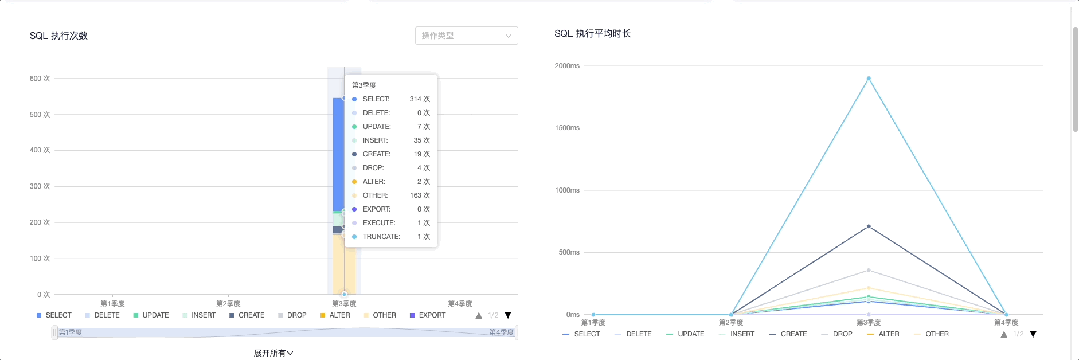Viewport: 1079px width, 360px height.
Task: Click 第4季度 axis label in 执行次数 chart
Action: click(x=460, y=303)
